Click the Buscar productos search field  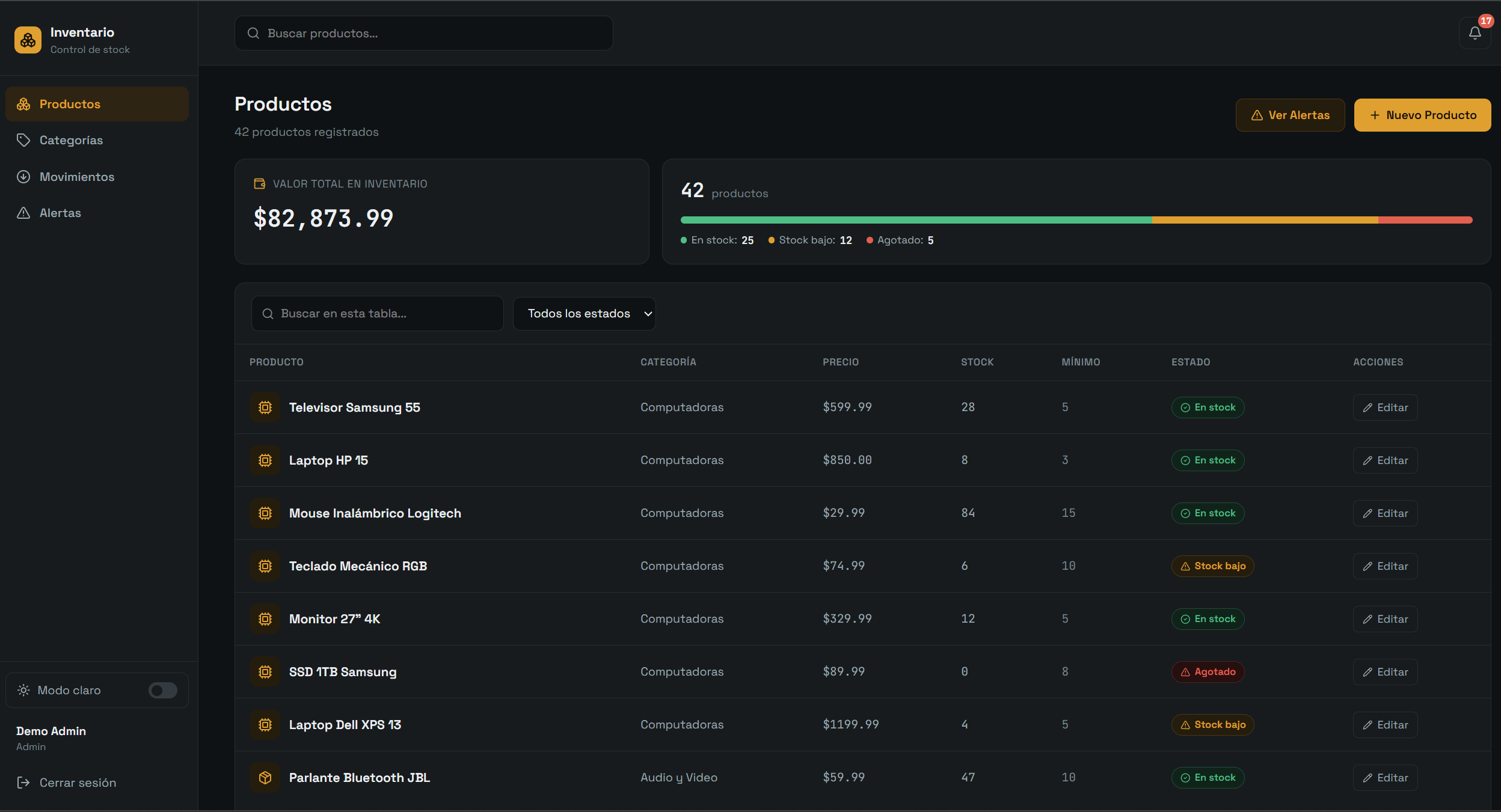tap(424, 33)
